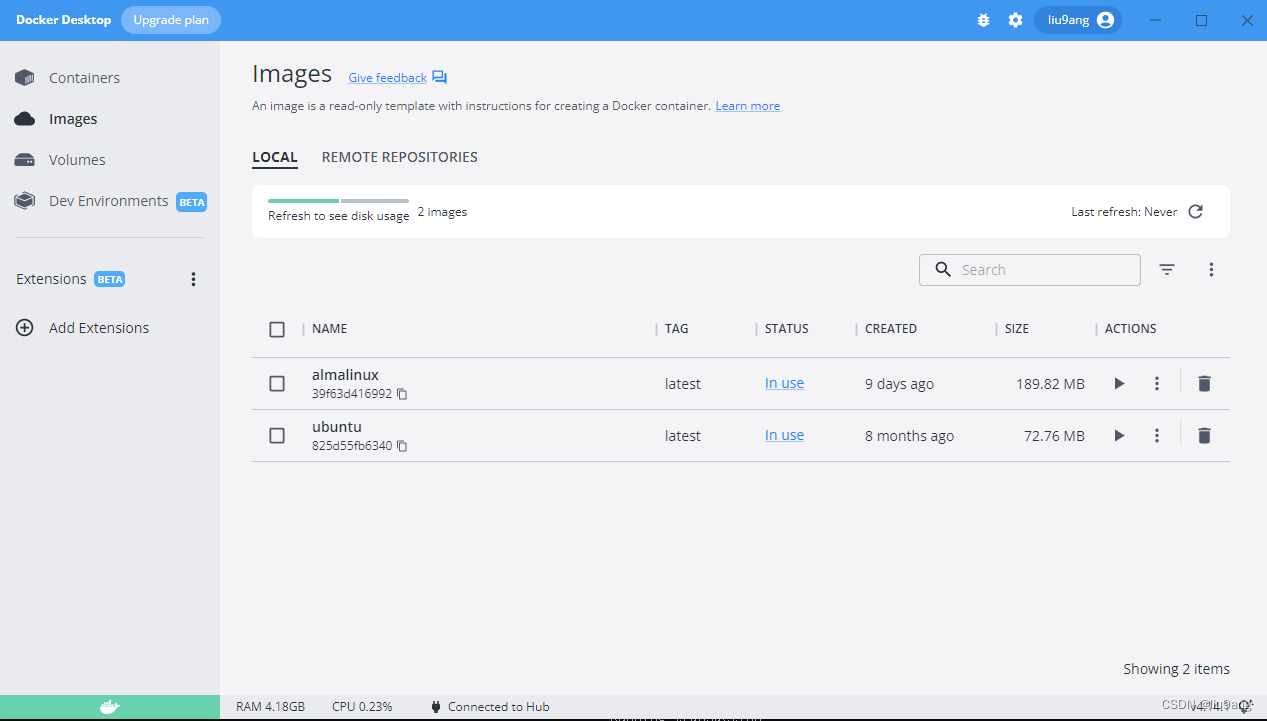Follow the Learn more link
The width and height of the screenshot is (1267, 721).
coord(748,106)
